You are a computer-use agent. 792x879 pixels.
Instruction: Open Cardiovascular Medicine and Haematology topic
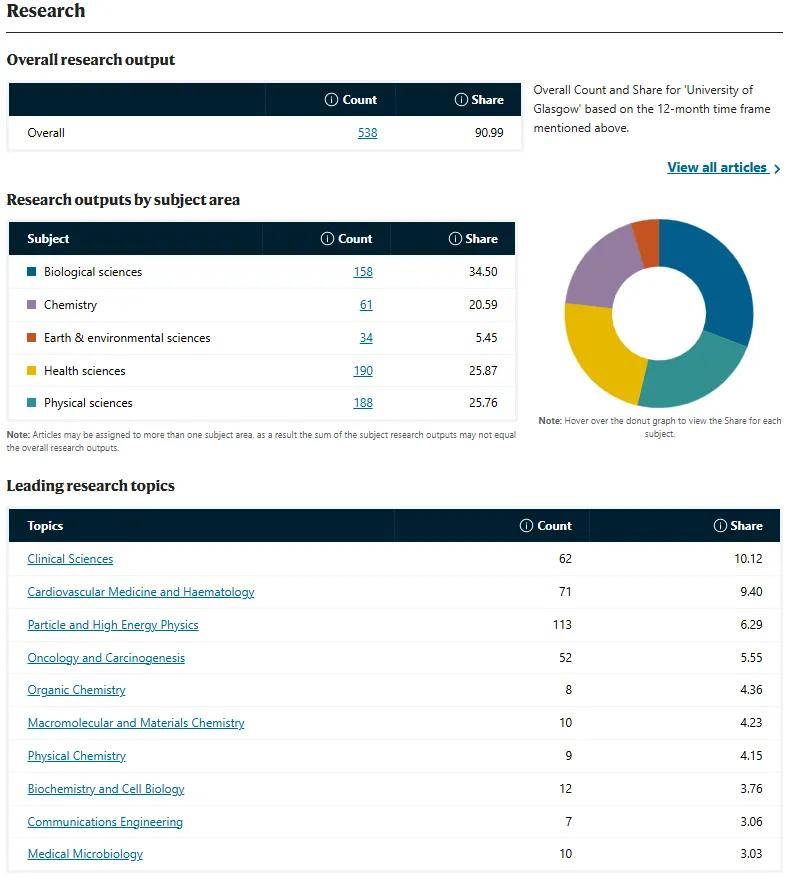coord(141,592)
